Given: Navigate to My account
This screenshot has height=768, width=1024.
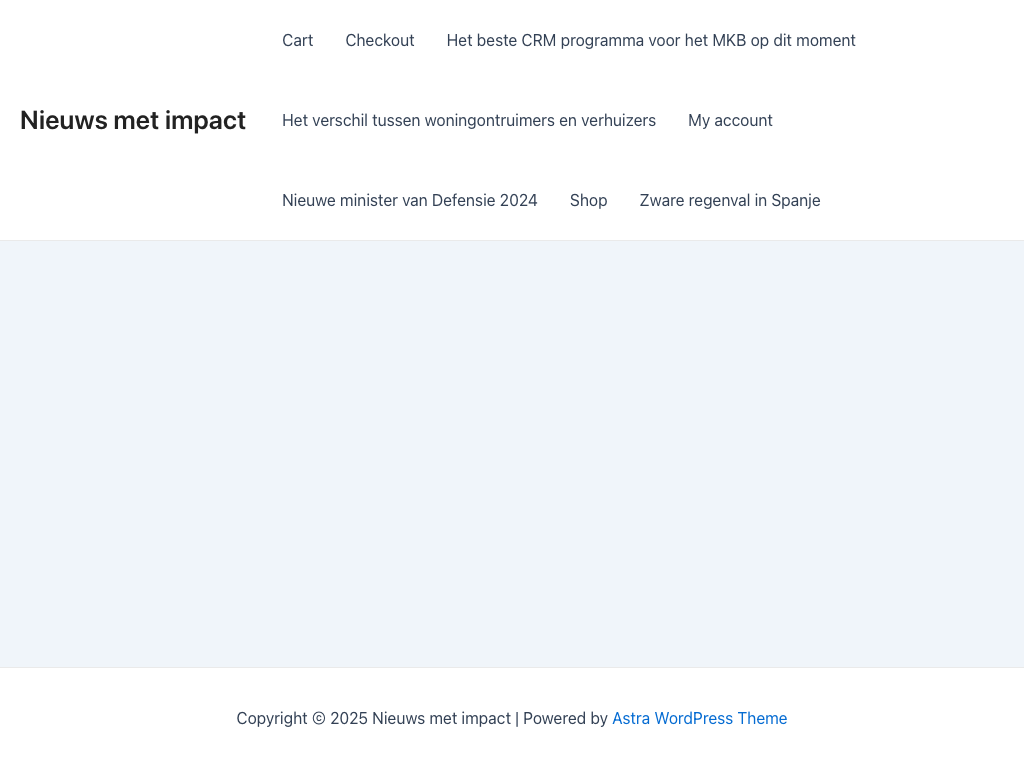Looking at the screenshot, I should 730,120.
